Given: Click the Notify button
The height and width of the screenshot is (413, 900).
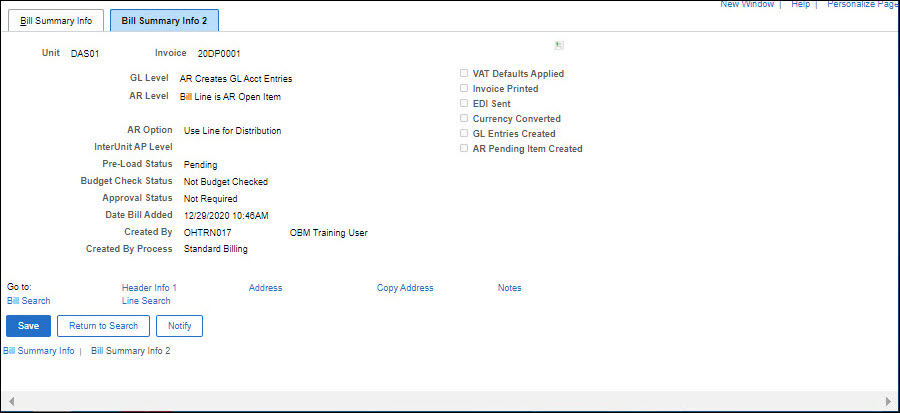Looking at the screenshot, I should [180, 326].
